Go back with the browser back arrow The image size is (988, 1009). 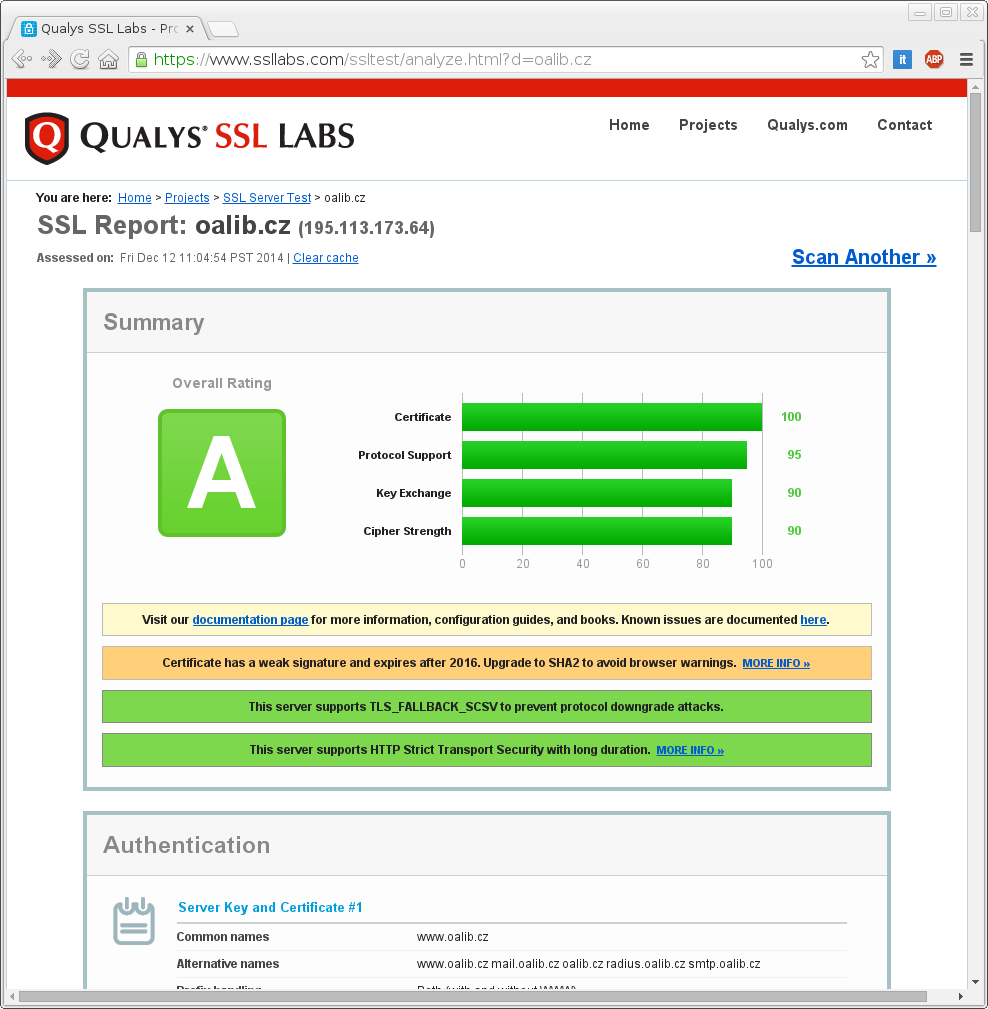point(22,59)
